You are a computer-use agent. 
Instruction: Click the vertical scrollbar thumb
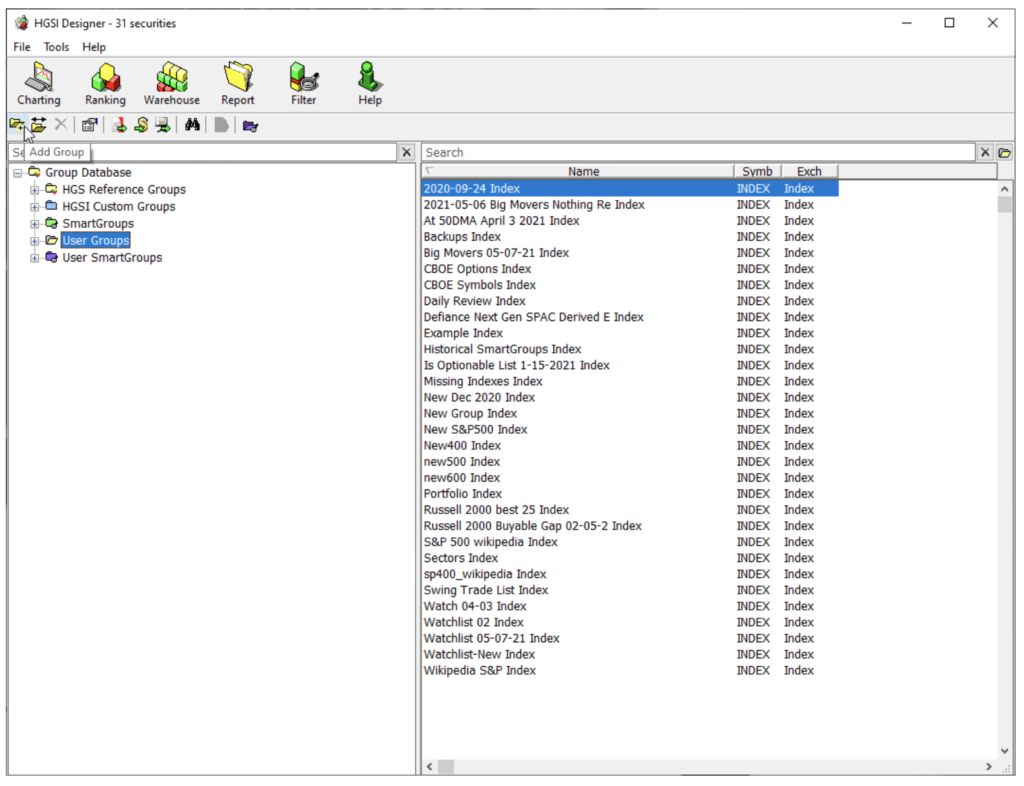tap(1004, 204)
